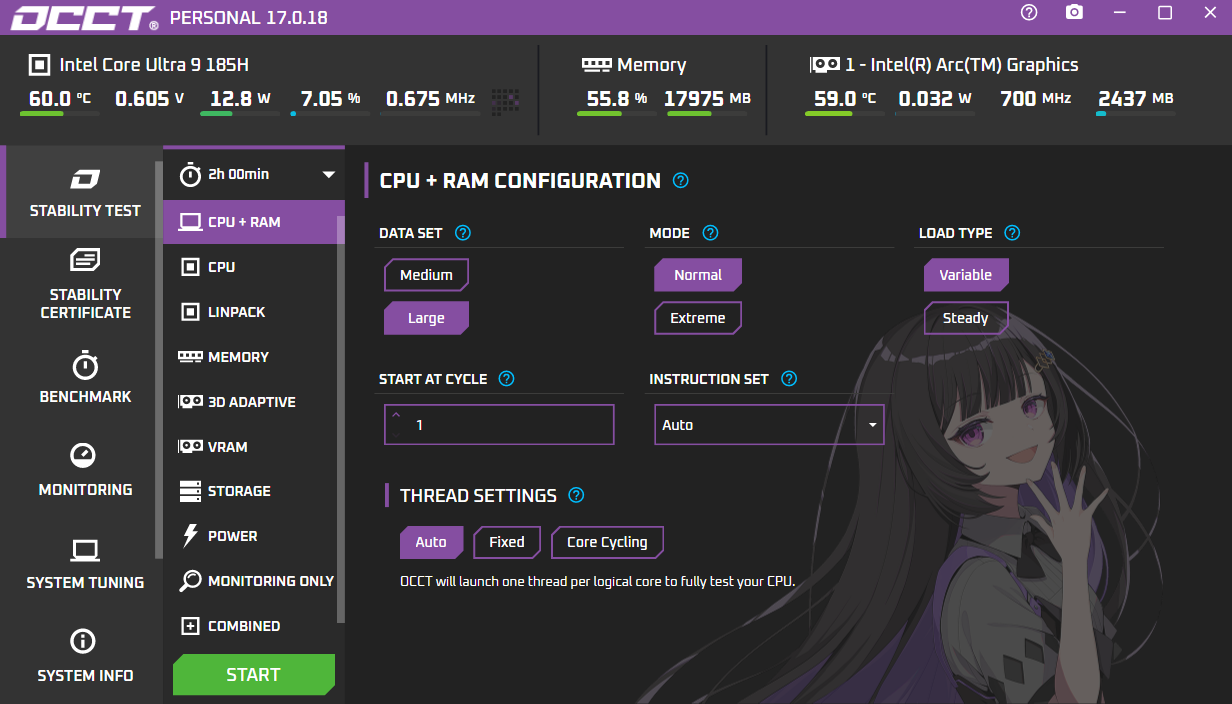Open help icon next to Start At Cycle

coord(506,379)
